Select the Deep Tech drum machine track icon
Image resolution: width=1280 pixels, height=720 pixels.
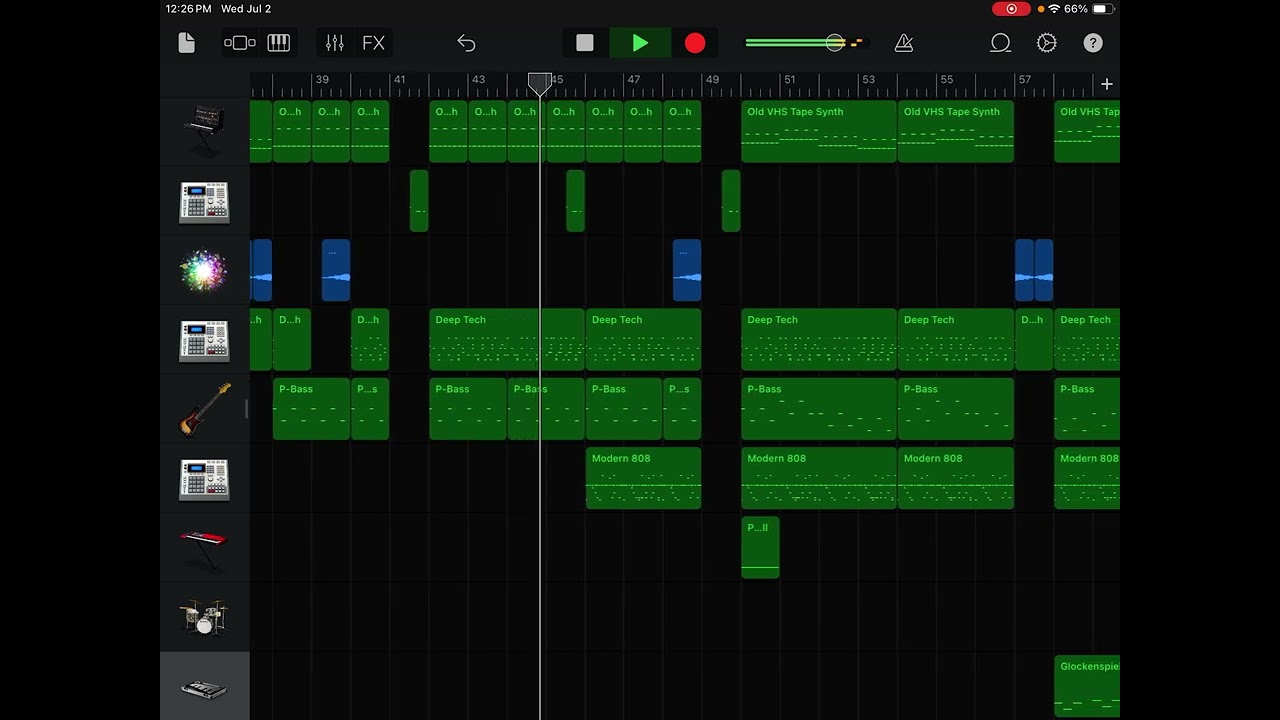coord(204,340)
